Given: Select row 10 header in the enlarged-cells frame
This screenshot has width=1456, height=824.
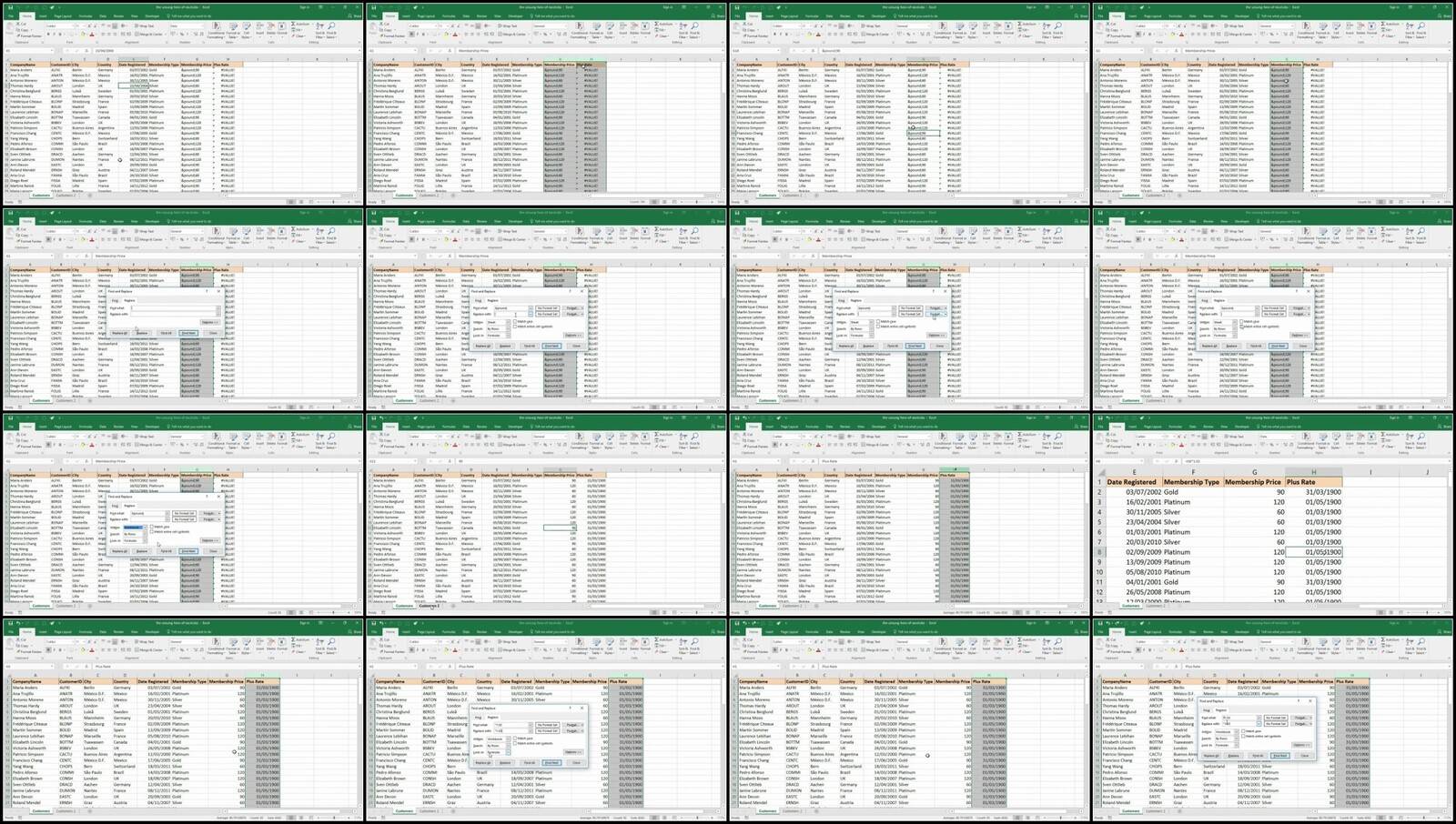Looking at the screenshot, I should pyautogui.click(x=1099, y=572).
